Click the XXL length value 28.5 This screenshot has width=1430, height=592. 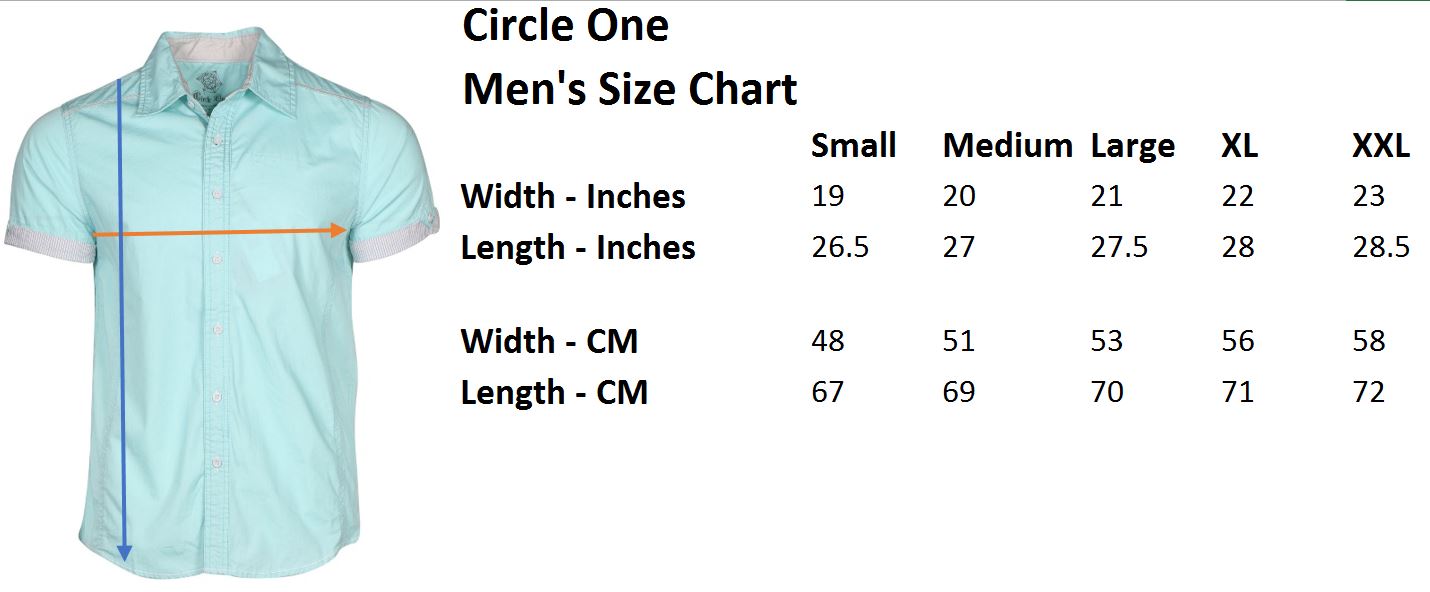pyautogui.click(x=1381, y=247)
